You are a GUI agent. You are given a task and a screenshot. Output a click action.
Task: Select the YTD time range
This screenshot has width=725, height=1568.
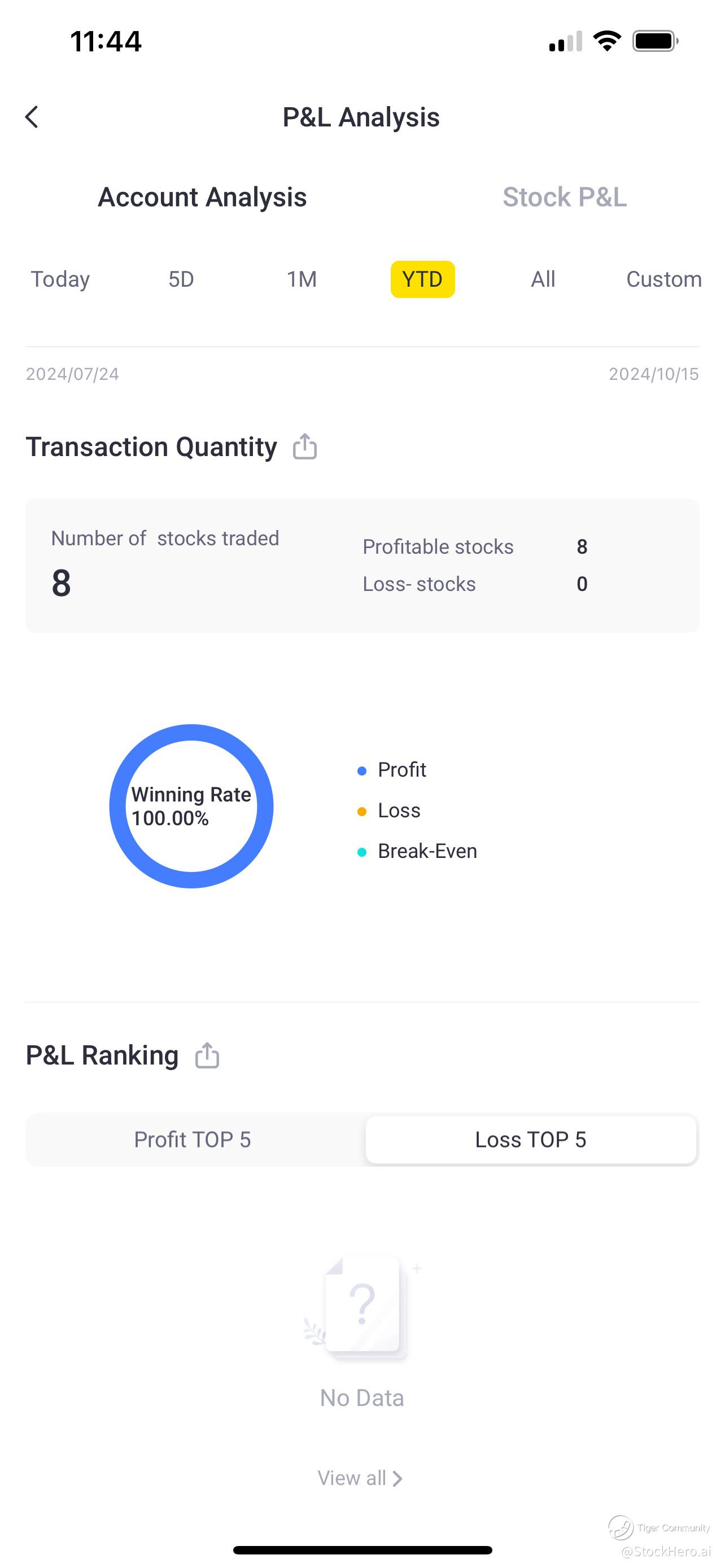422,279
